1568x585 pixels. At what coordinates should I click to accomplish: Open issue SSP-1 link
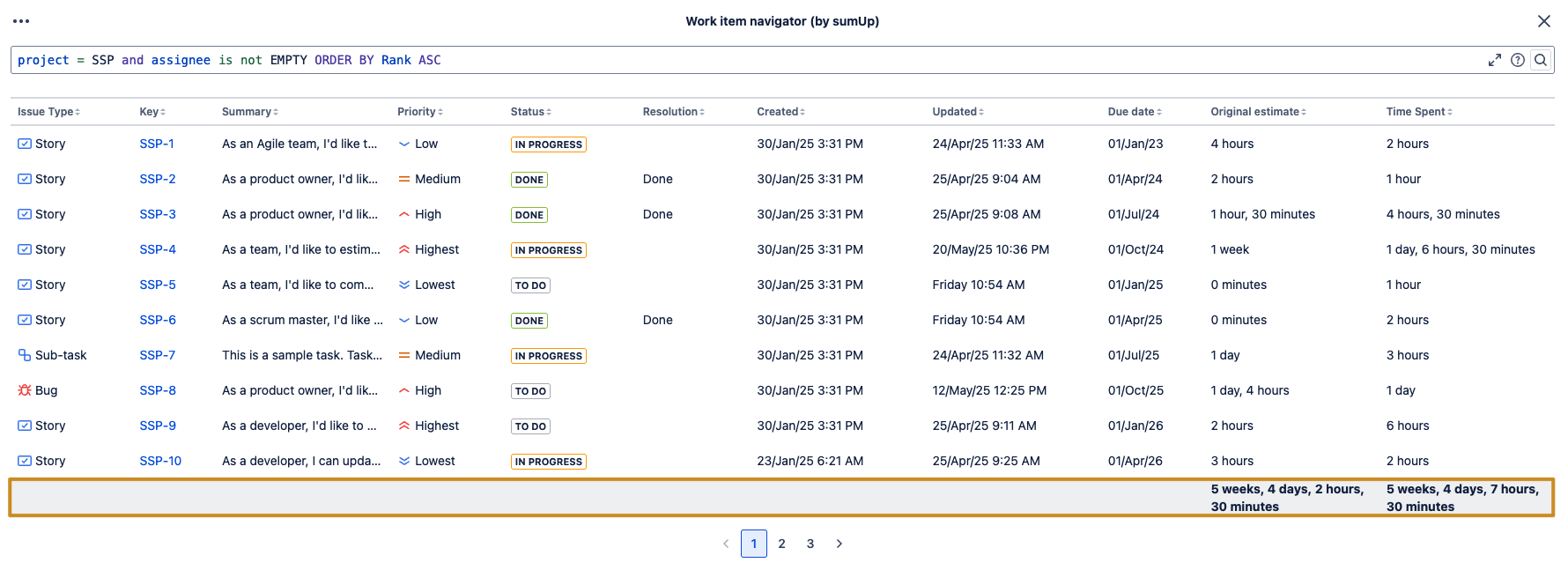point(157,144)
